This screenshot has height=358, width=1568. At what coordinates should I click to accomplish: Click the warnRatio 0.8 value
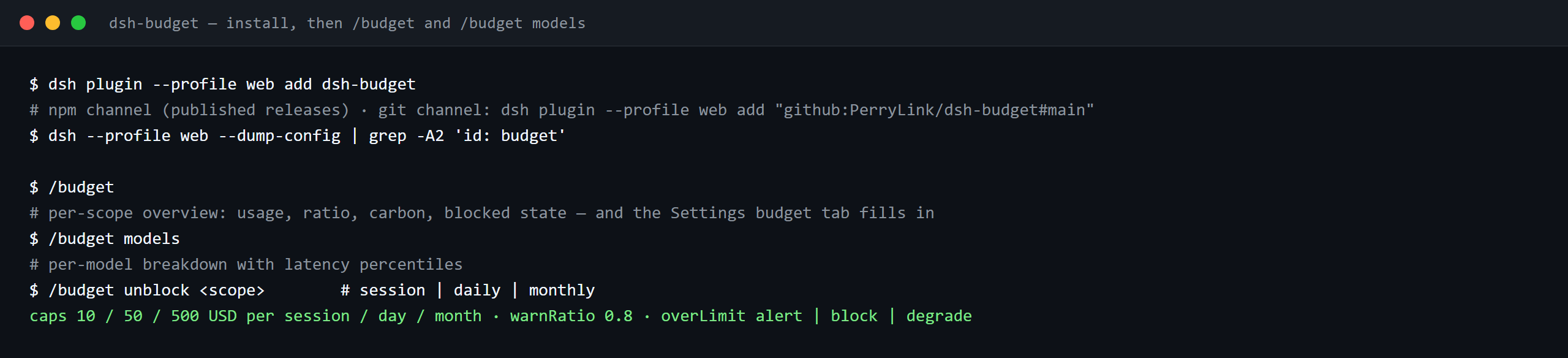[571, 316]
